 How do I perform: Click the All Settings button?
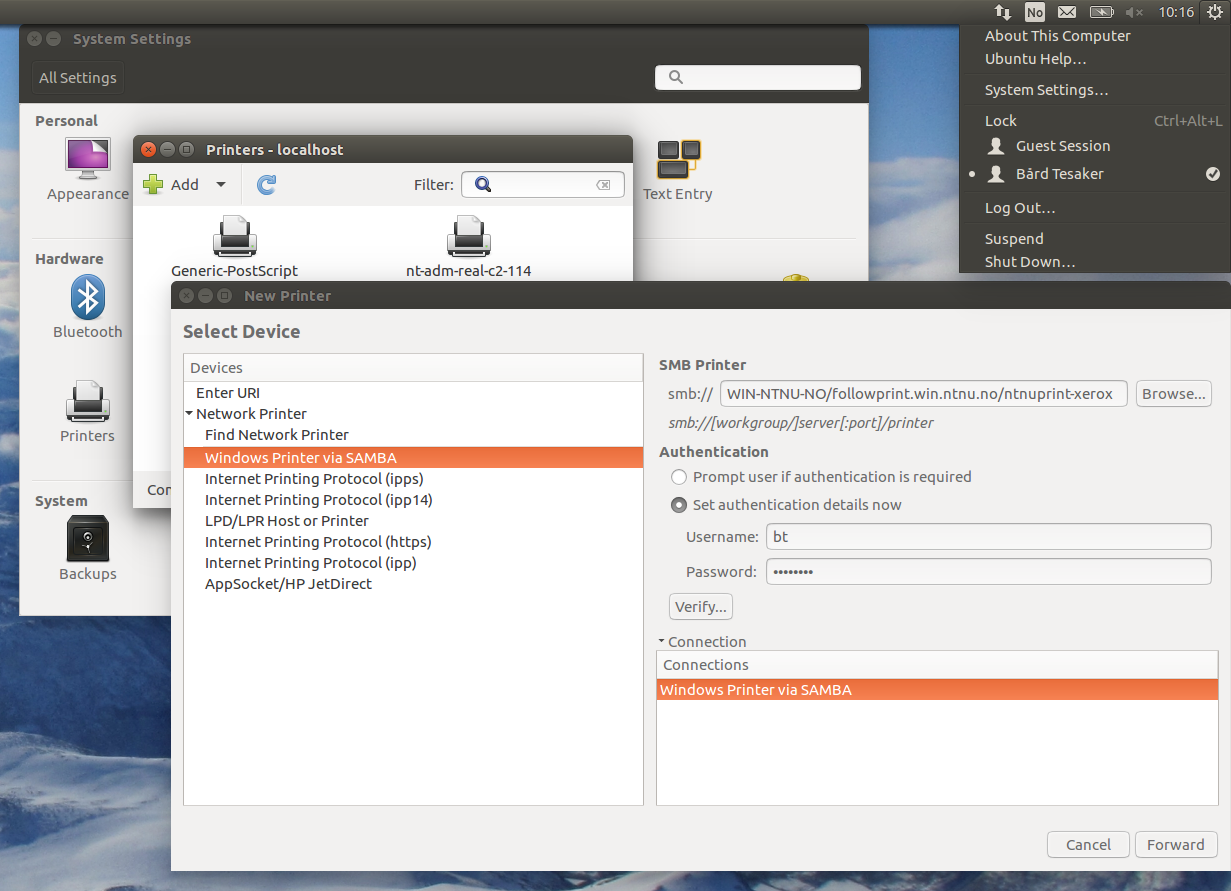pos(78,78)
